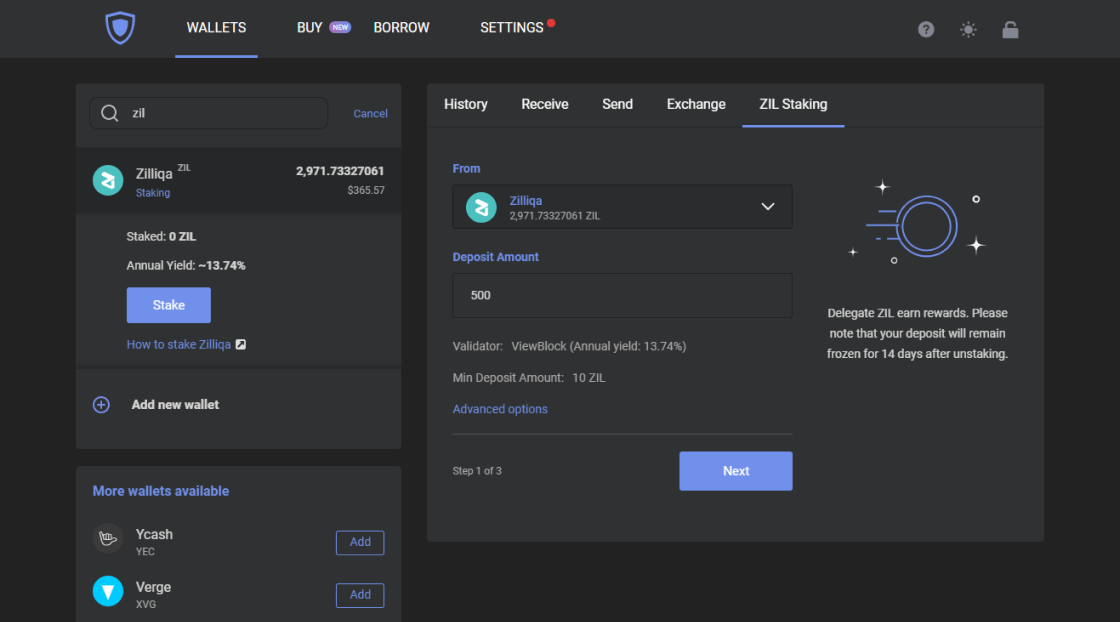Click the Next button
Screen dimensions: 1120x622
(x=736, y=471)
